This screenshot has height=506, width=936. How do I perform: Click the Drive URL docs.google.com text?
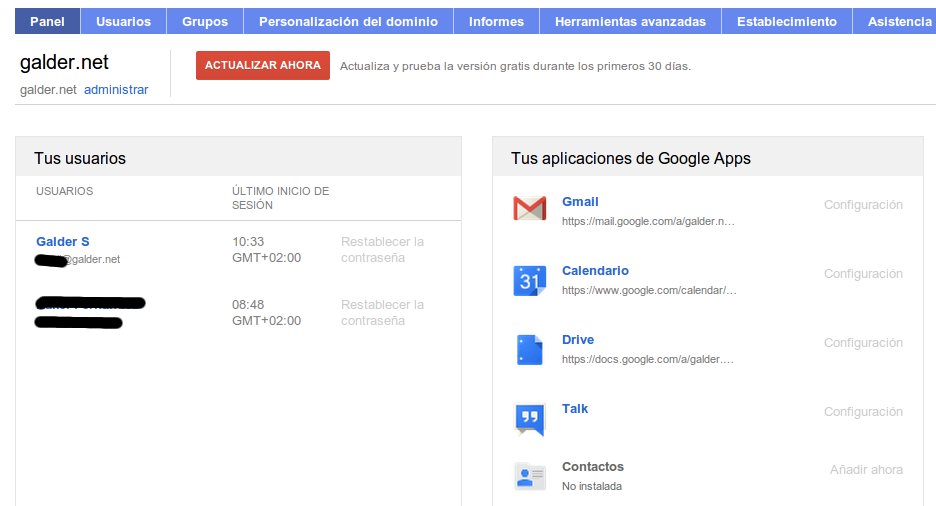[648, 359]
